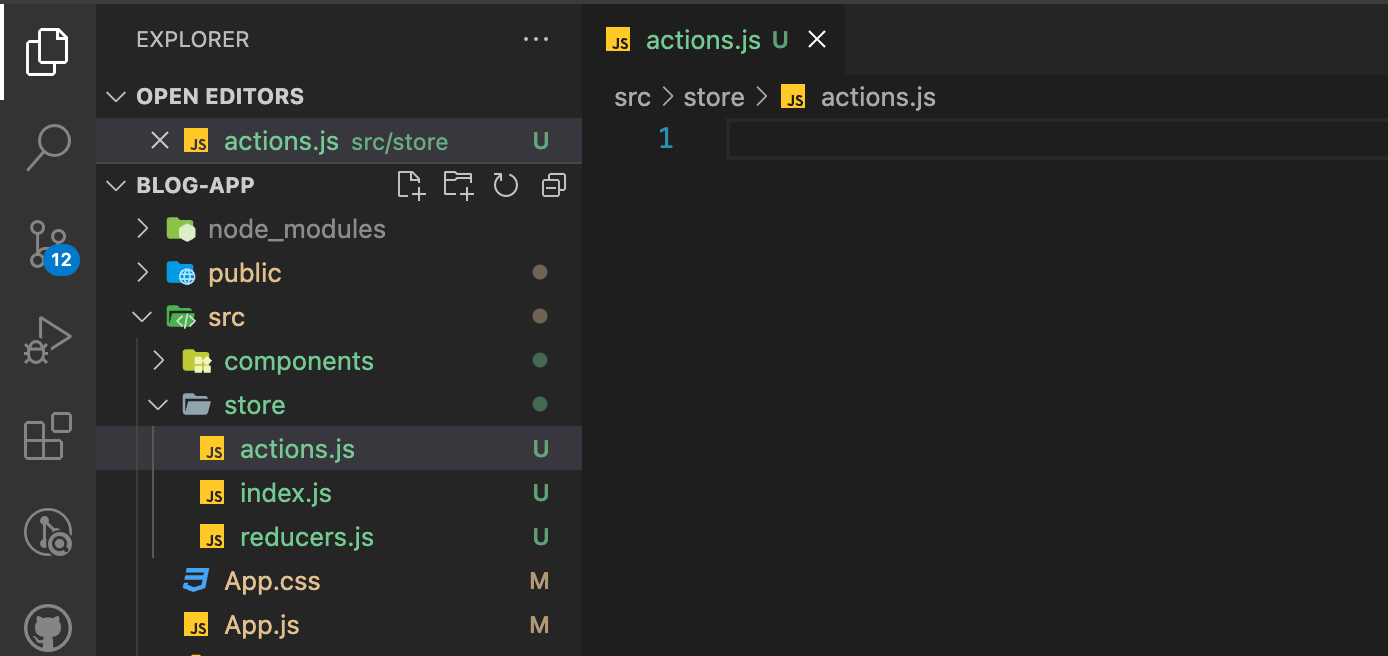Close the actions.js editor tab
The image size is (1388, 656).
pyautogui.click(x=817, y=40)
